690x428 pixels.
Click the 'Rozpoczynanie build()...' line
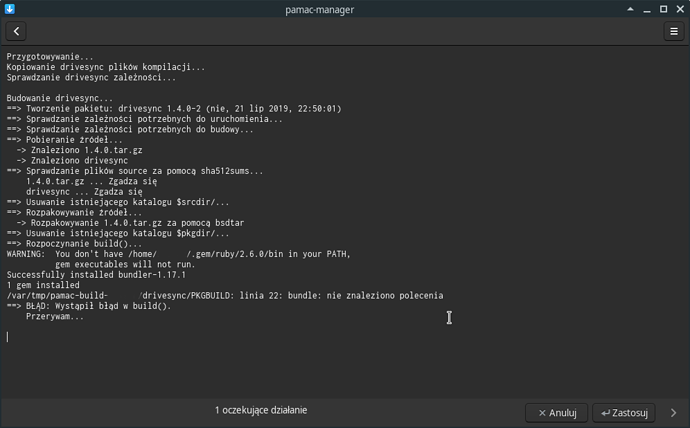click(74, 244)
